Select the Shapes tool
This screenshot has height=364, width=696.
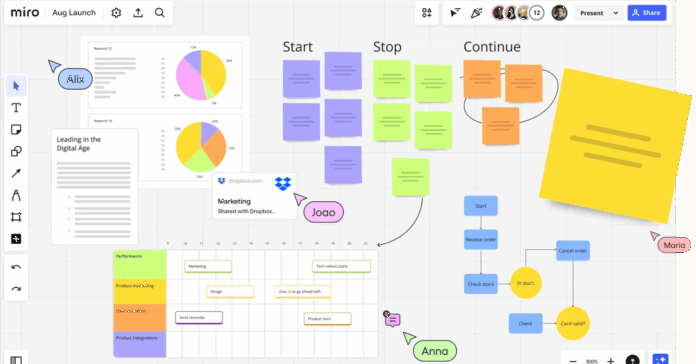click(16, 151)
